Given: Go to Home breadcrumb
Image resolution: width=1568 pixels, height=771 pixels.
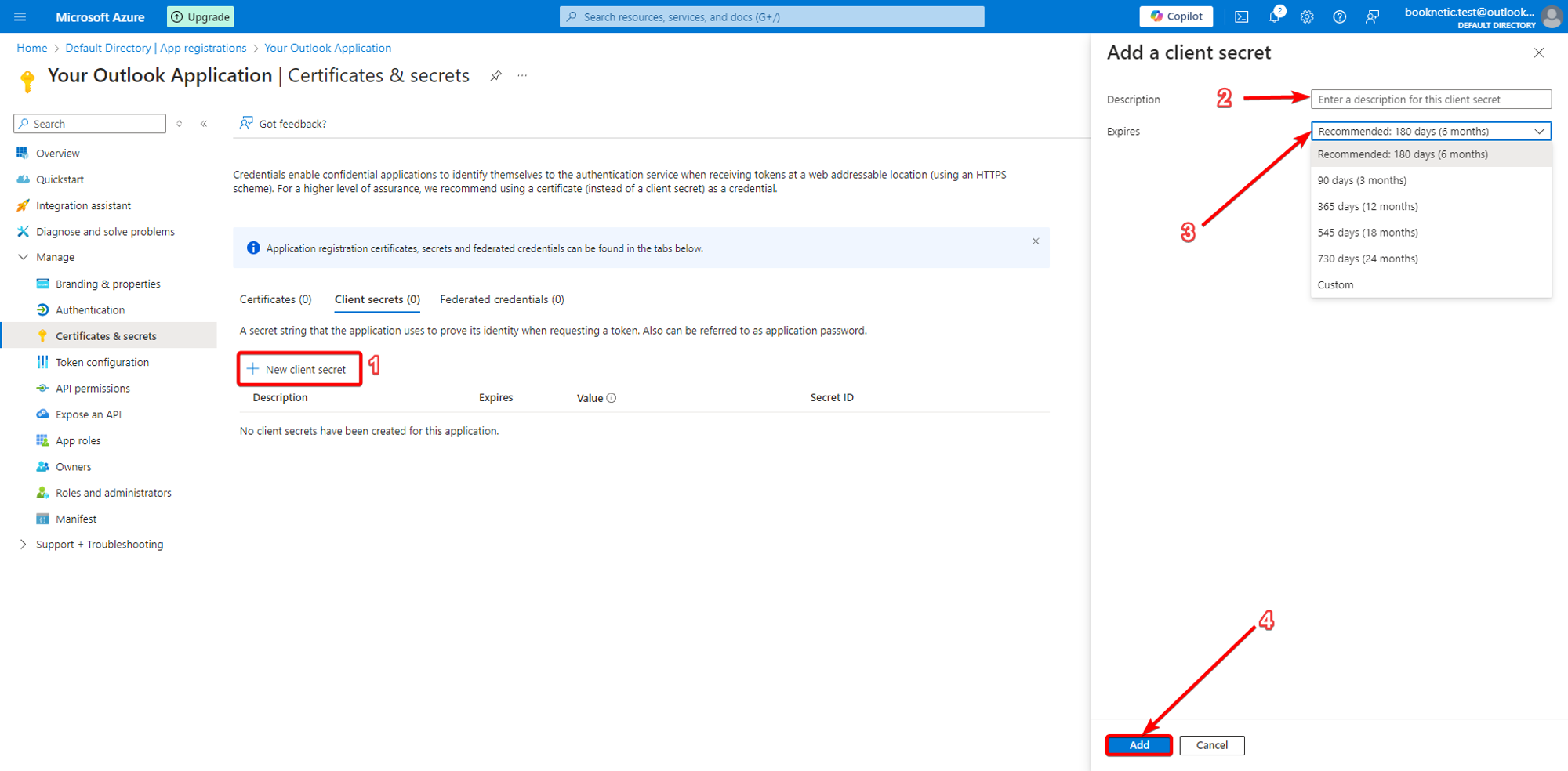Looking at the screenshot, I should click(32, 48).
